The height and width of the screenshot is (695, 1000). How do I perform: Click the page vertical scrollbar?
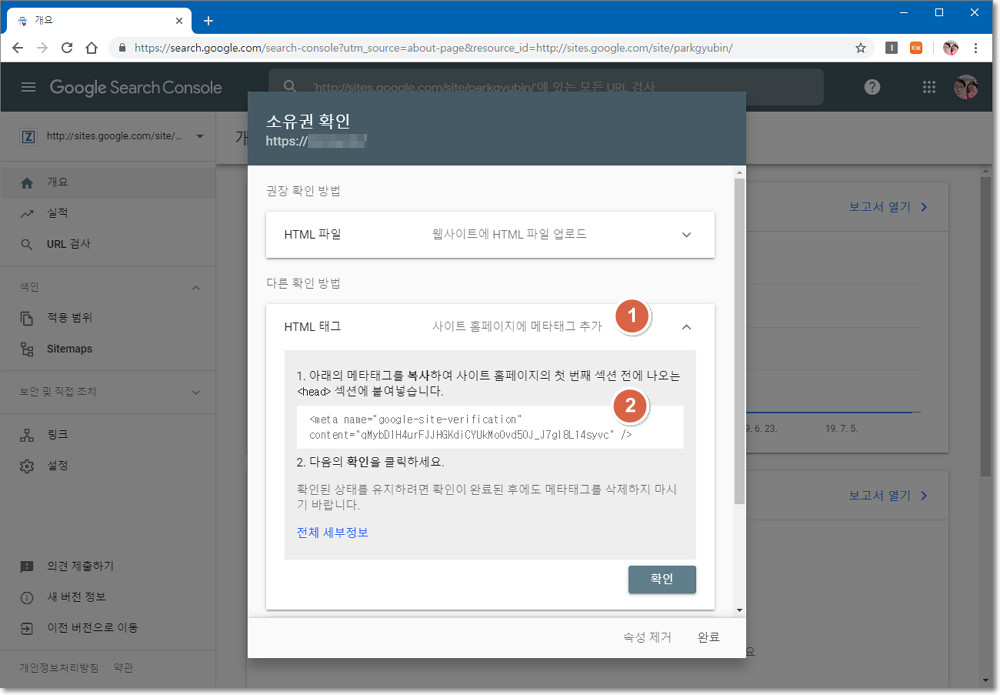point(986,325)
